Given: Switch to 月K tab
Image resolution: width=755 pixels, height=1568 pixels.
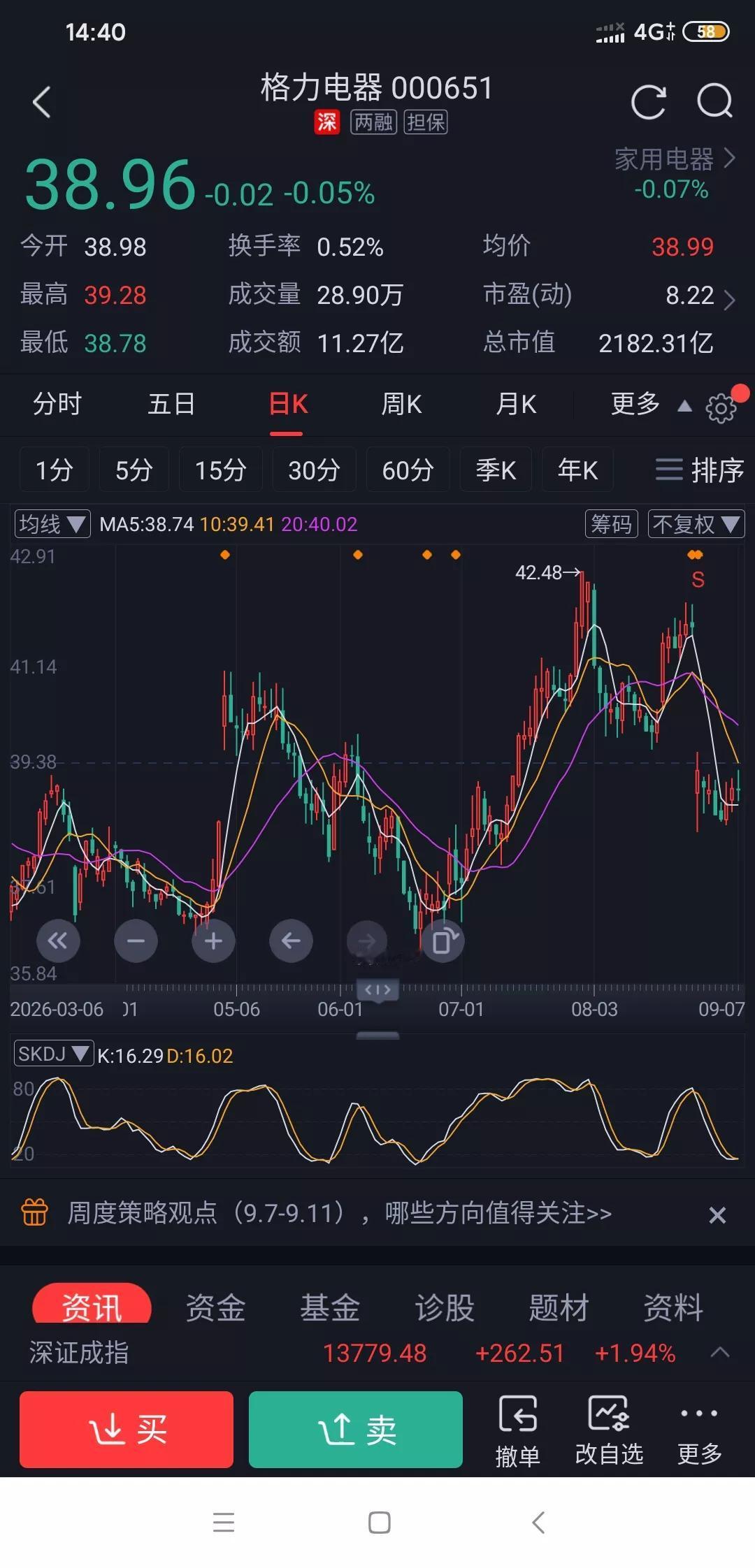Looking at the screenshot, I should click(515, 404).
